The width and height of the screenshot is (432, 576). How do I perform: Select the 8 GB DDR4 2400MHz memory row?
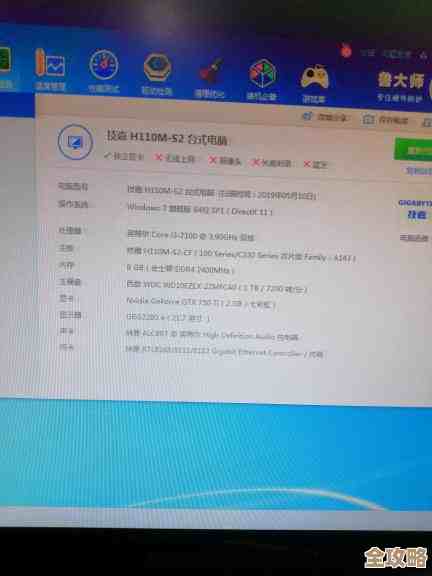tap(180, 269)
